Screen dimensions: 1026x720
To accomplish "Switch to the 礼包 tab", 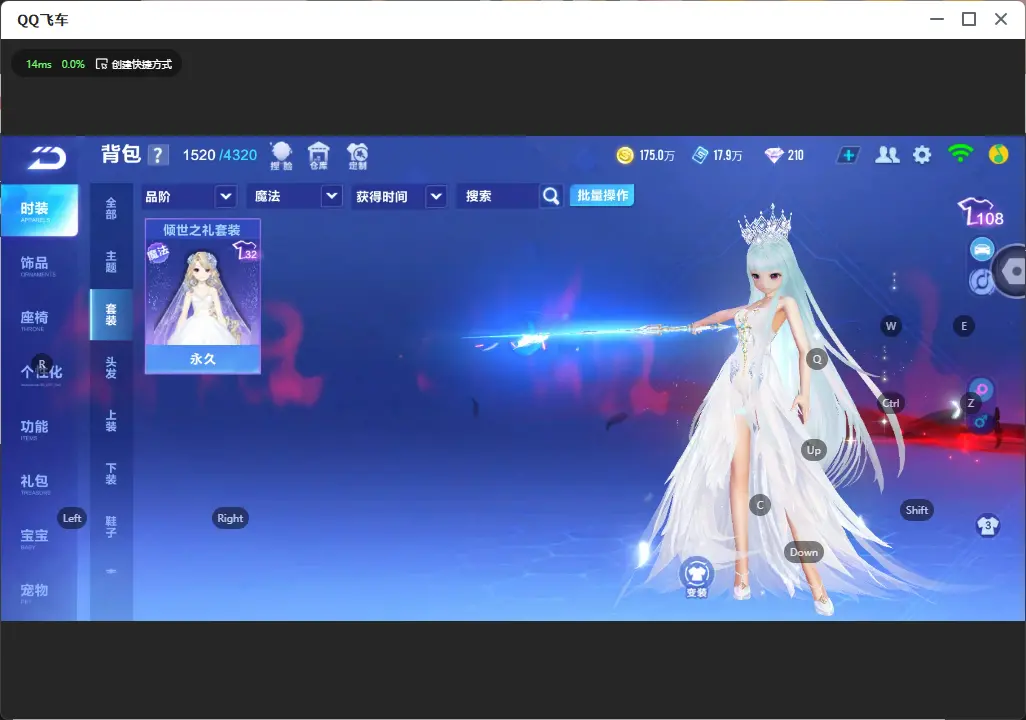I will [x=35, y=483].
